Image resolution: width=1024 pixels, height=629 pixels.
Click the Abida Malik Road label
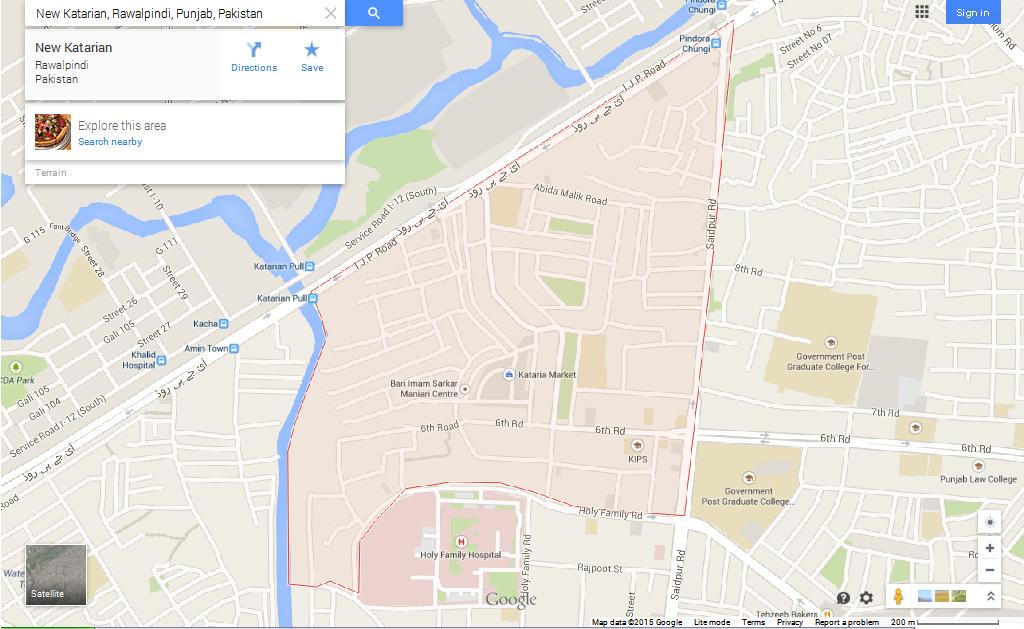571,195
